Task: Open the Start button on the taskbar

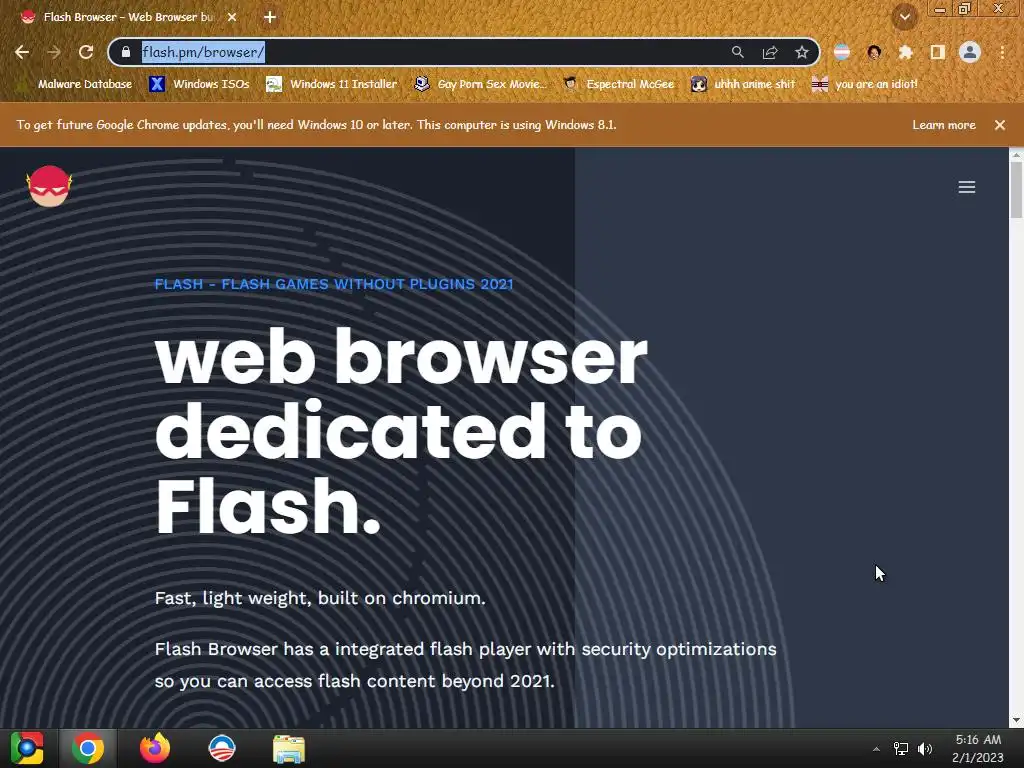Action: [x=27, y=748]
